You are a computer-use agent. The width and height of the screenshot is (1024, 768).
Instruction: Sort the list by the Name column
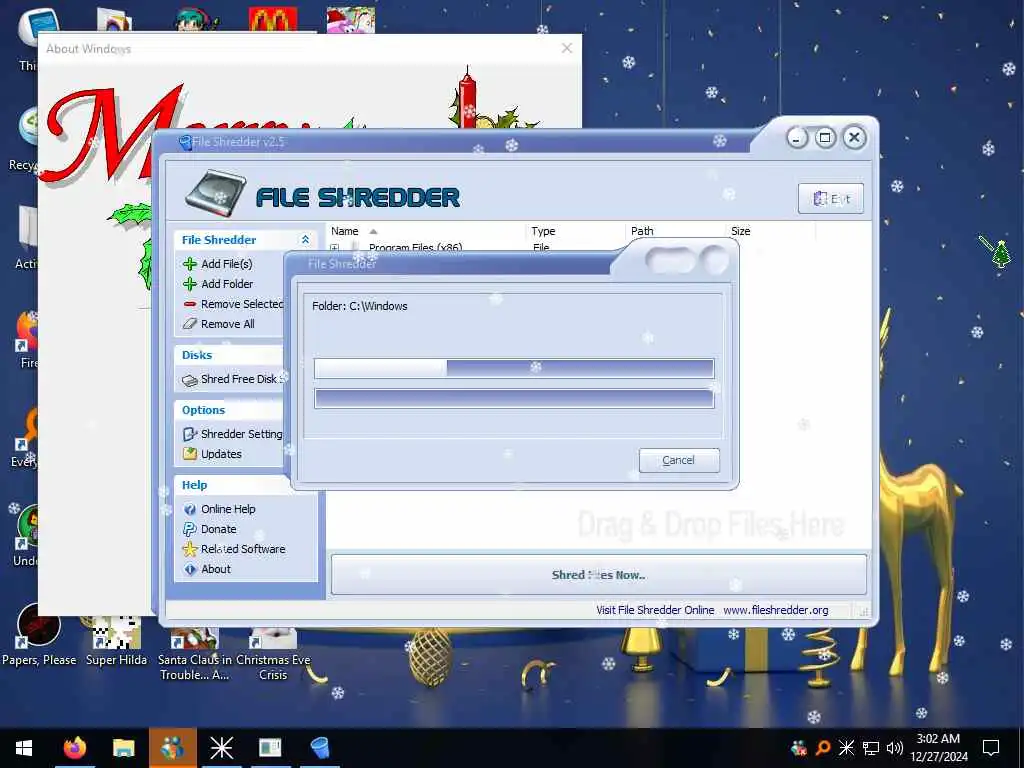click(345, 231)
